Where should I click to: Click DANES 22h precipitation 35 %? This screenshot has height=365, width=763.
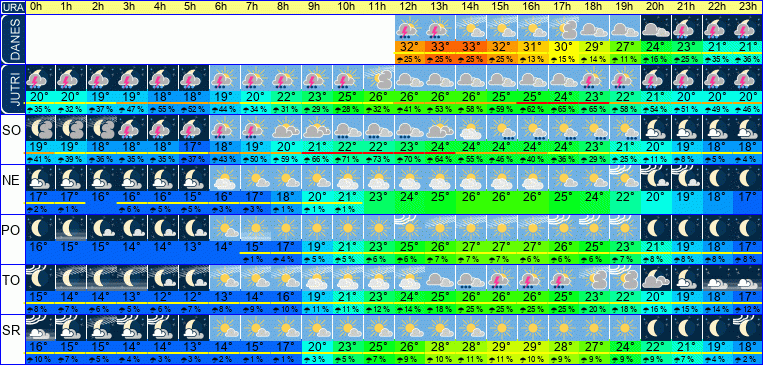point(716,59)
